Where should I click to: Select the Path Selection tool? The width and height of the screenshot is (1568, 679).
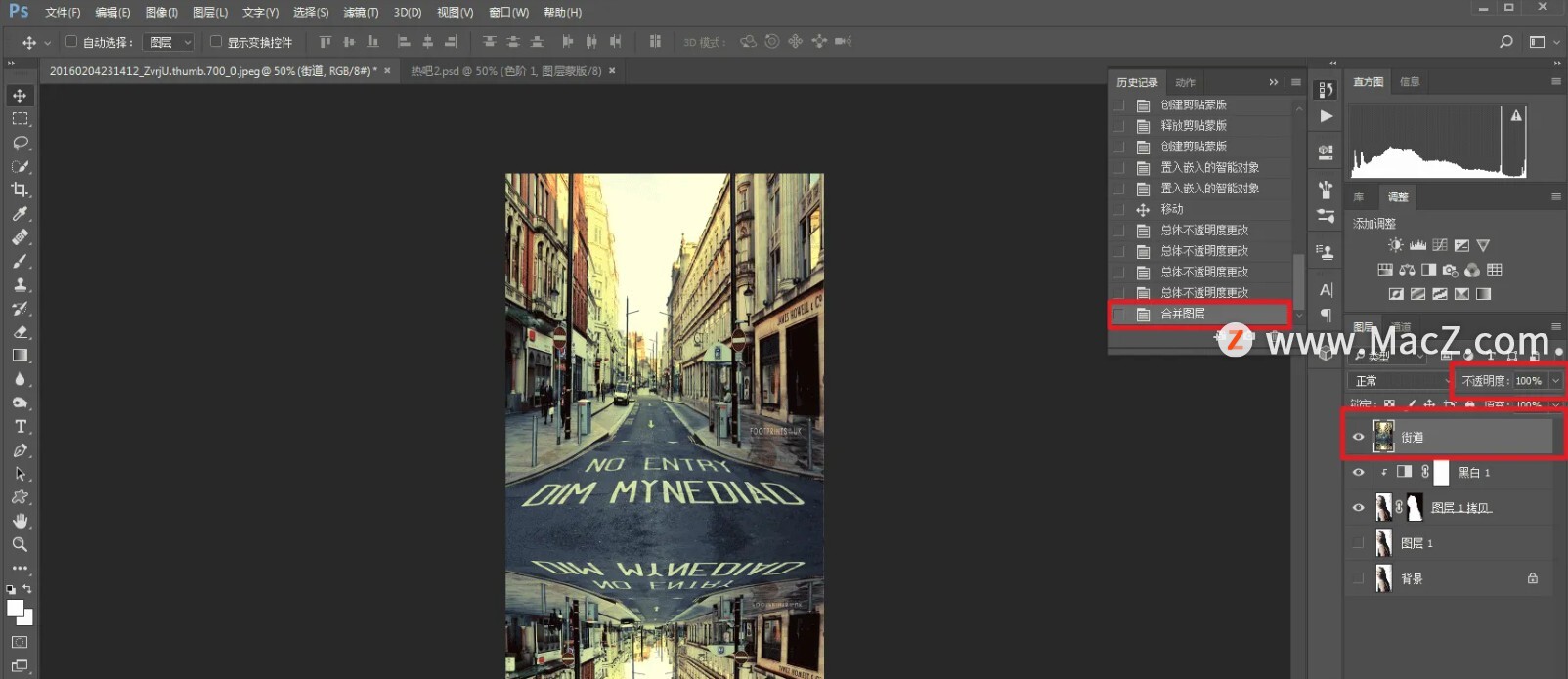click(20, 474)
